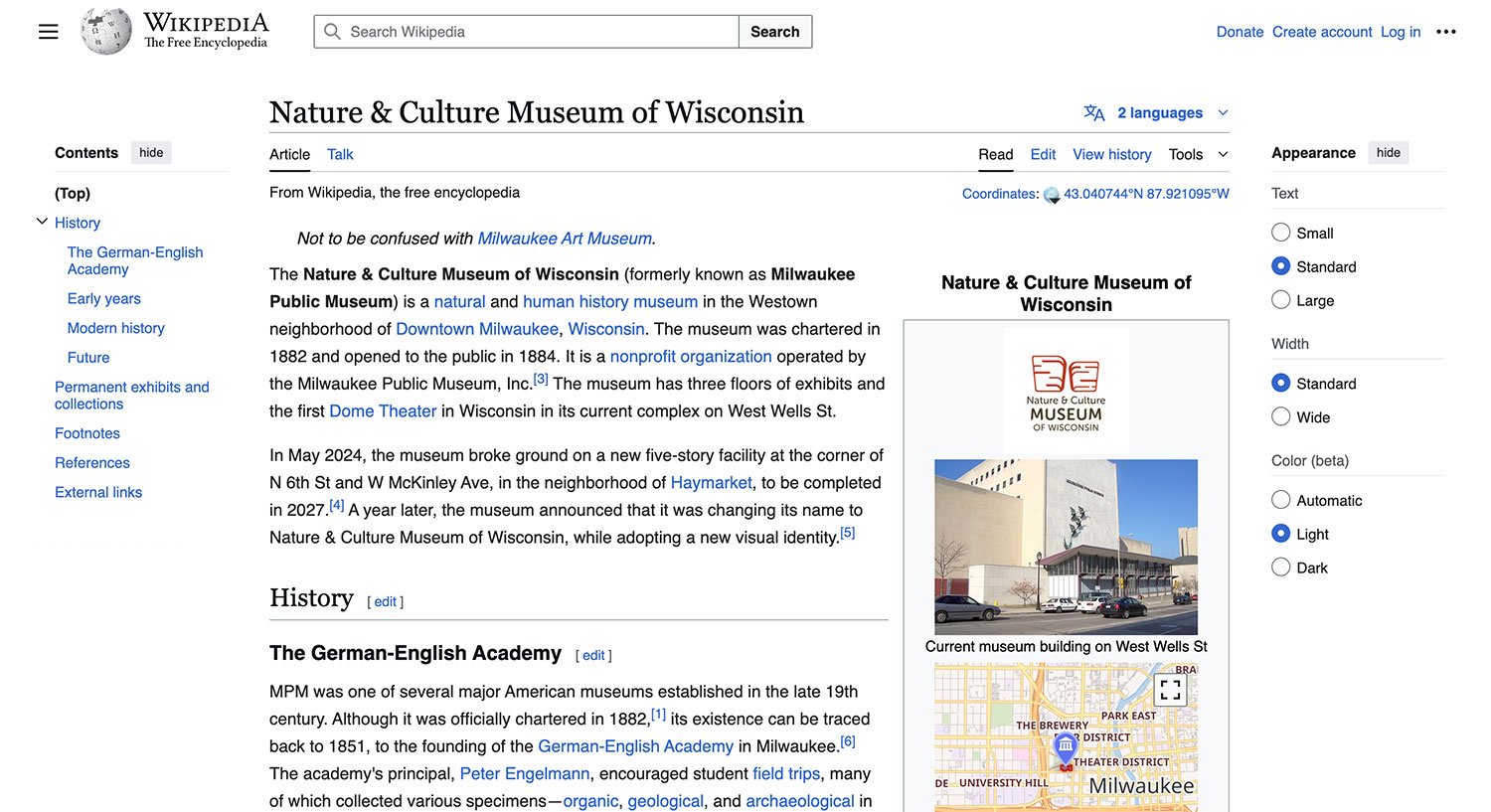
Task: Open the museum building photo
Action: (1066, 547)
